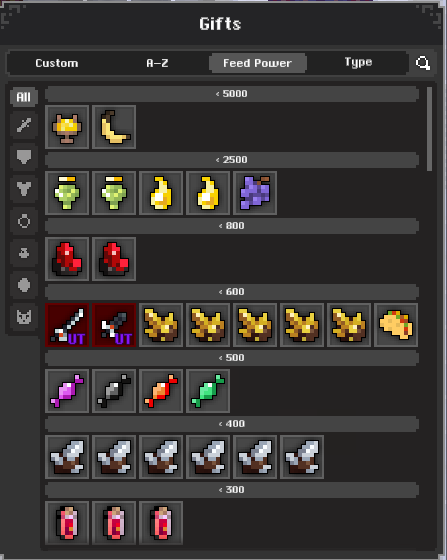The width and height of the screenshot is (447, 560).
Task: Switch to the A-Z sort tab
Action: click(157, 63)
